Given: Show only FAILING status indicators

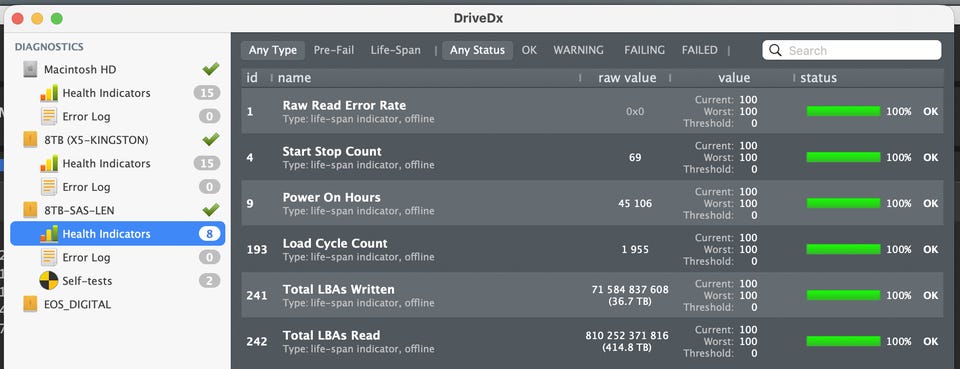Looking at the screenshot, I should (x=645, y=50).
